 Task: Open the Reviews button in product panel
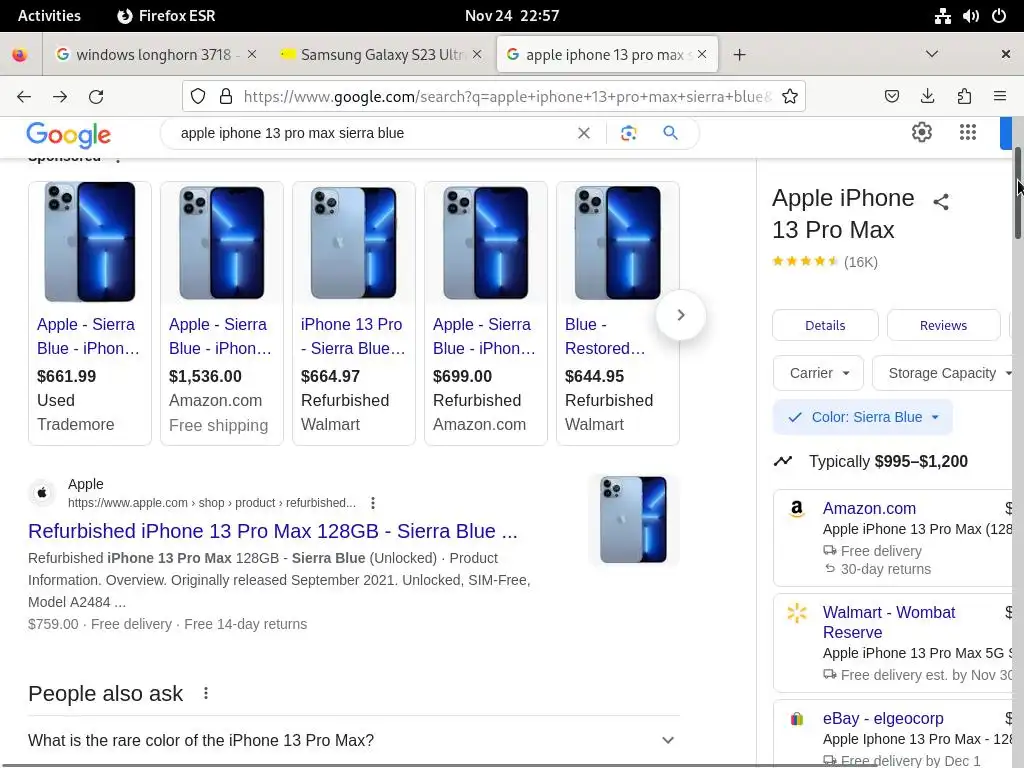943,325
